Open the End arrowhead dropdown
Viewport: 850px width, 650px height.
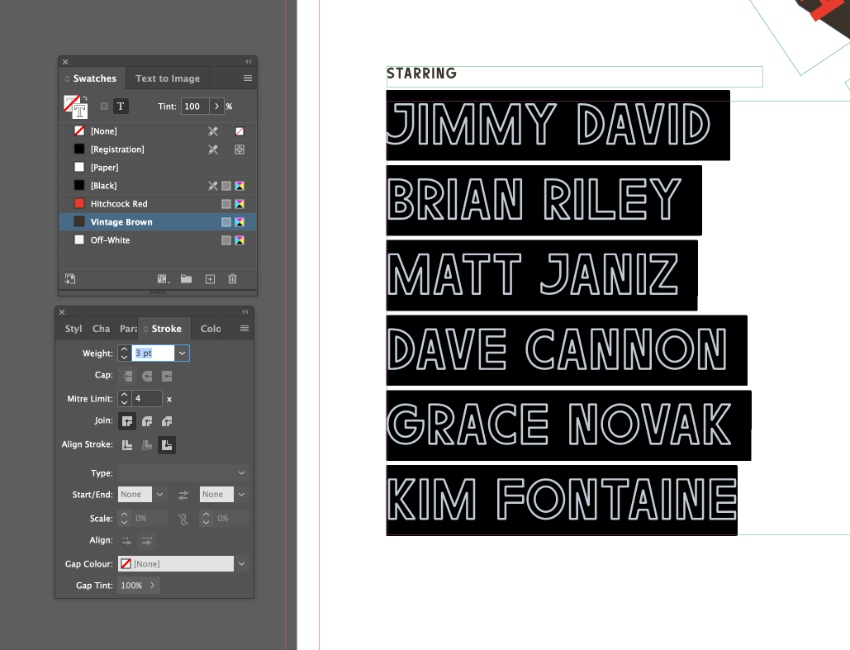pyautogui.click(x=241, y=494)
